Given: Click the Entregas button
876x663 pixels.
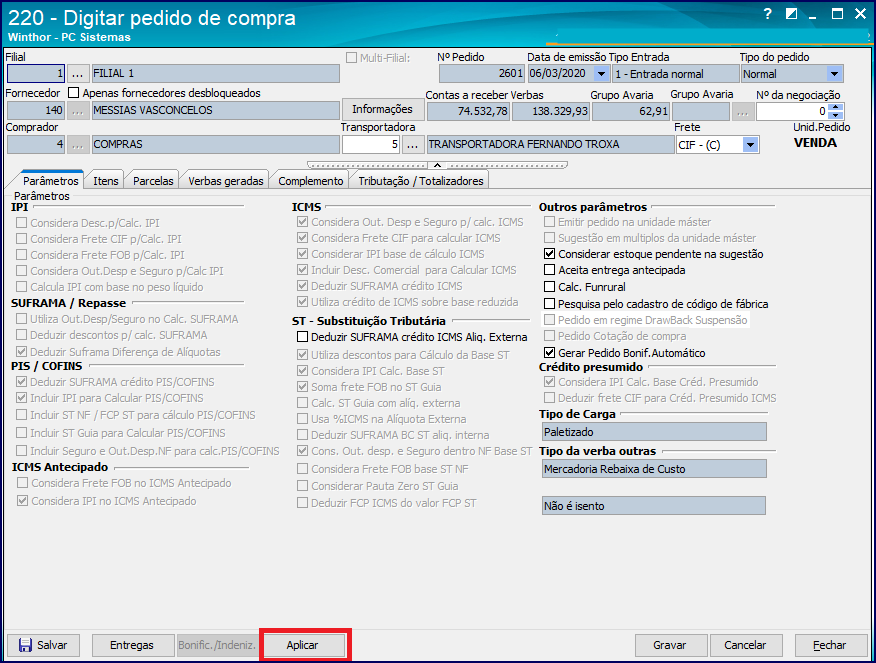Looking at the screenshot, I should pyautogui.click(x=132, y=645).
